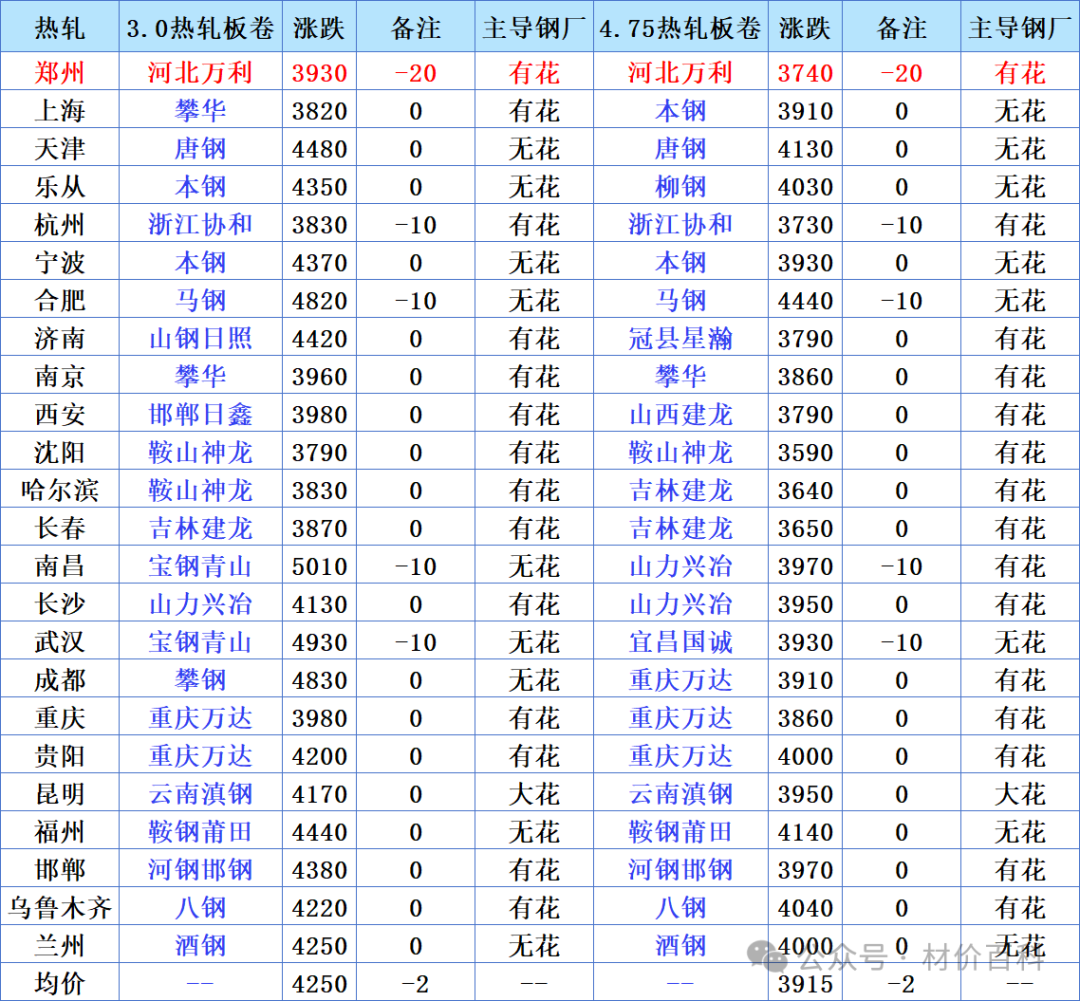Select the 上海 row label
This screenshot has height=1001, width=1080.
[60, 110]
